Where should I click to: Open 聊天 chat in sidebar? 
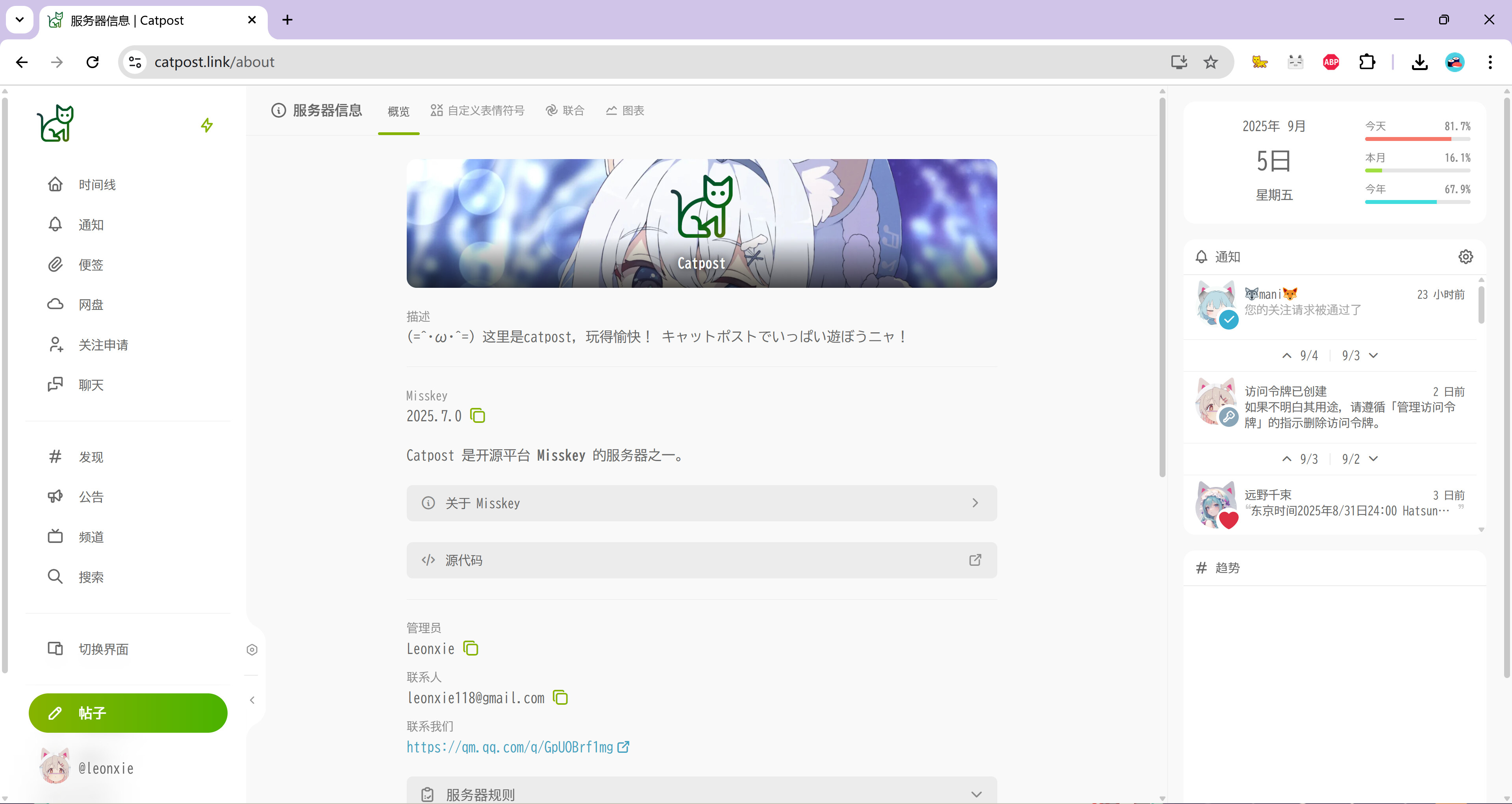tap(91, 385)
